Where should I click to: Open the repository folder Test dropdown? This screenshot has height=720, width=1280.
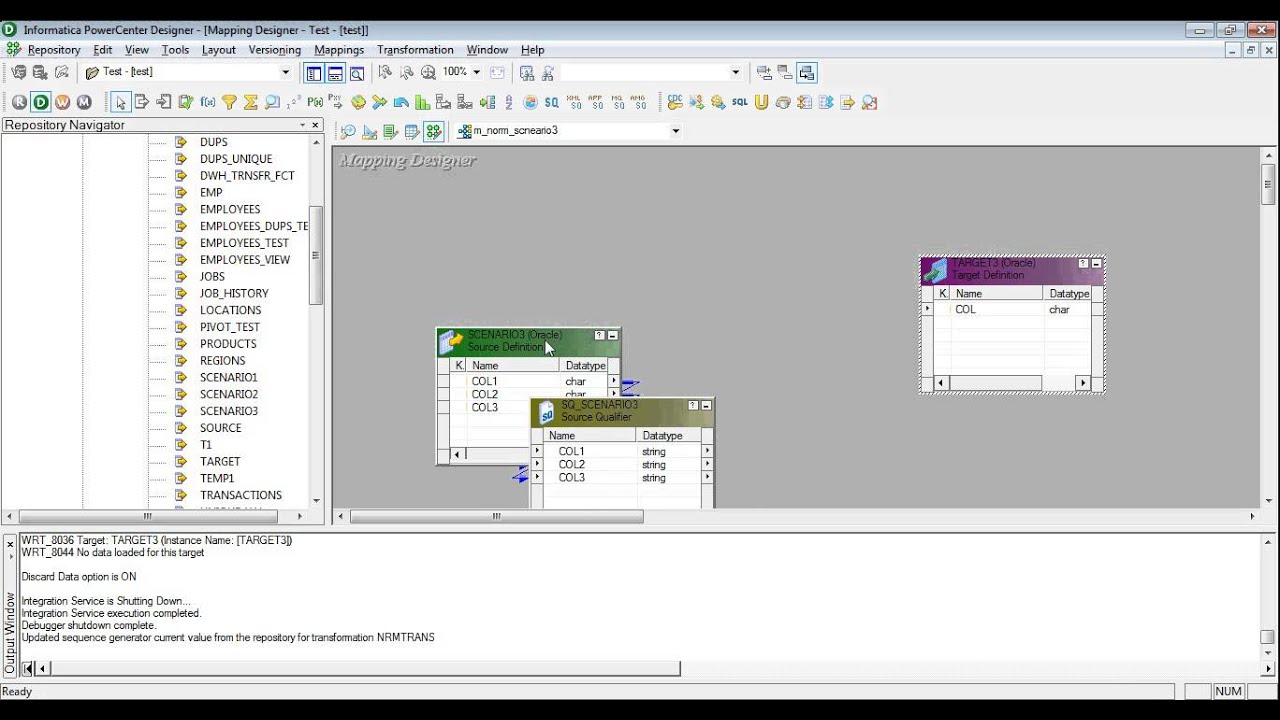click(285, 72)
